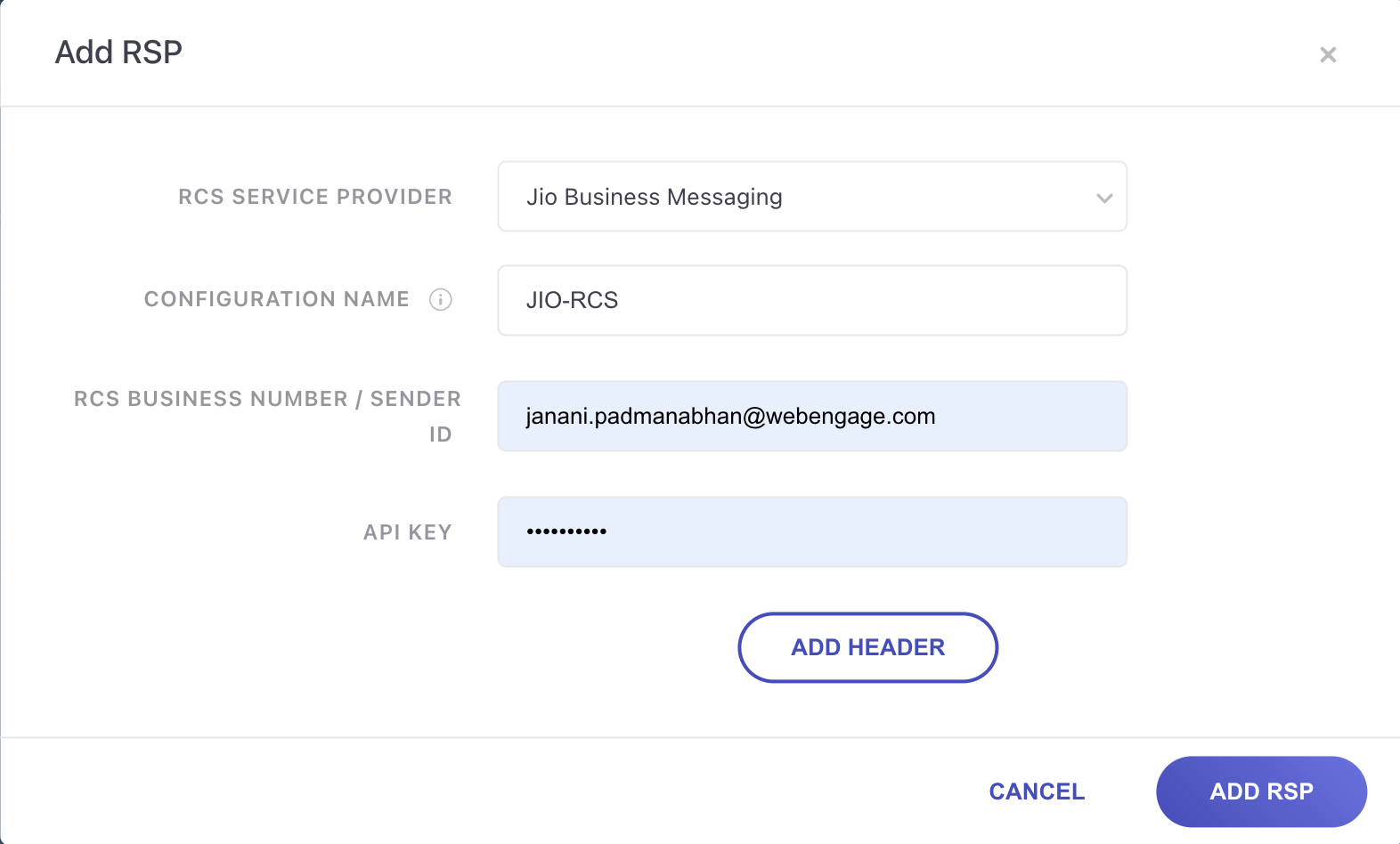Screen dimensions: 1400x844
Task: Click the Configuration Name info icon
Action: tap(441, 299)
